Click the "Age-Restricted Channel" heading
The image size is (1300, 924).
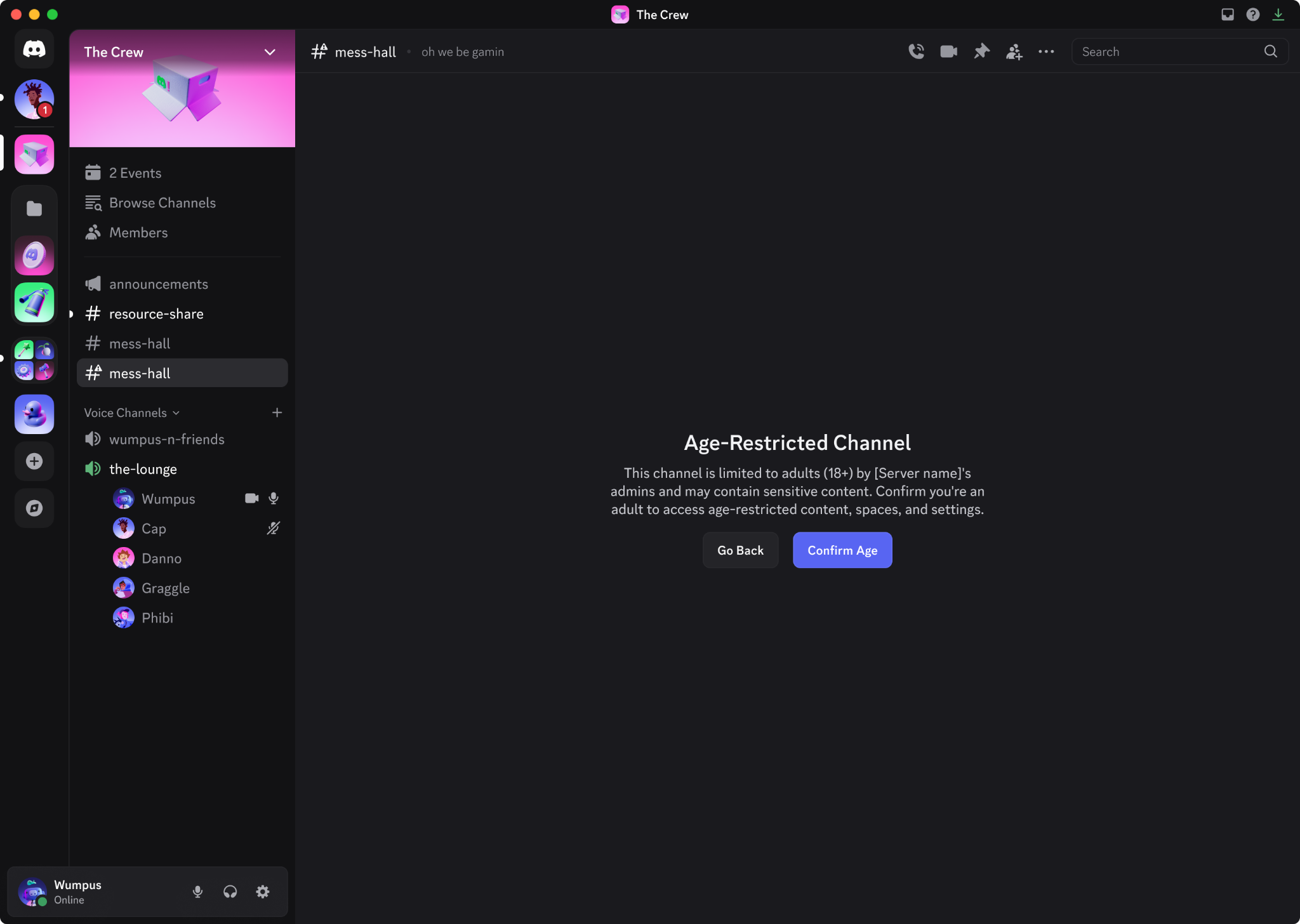click(x=797, y=442)
